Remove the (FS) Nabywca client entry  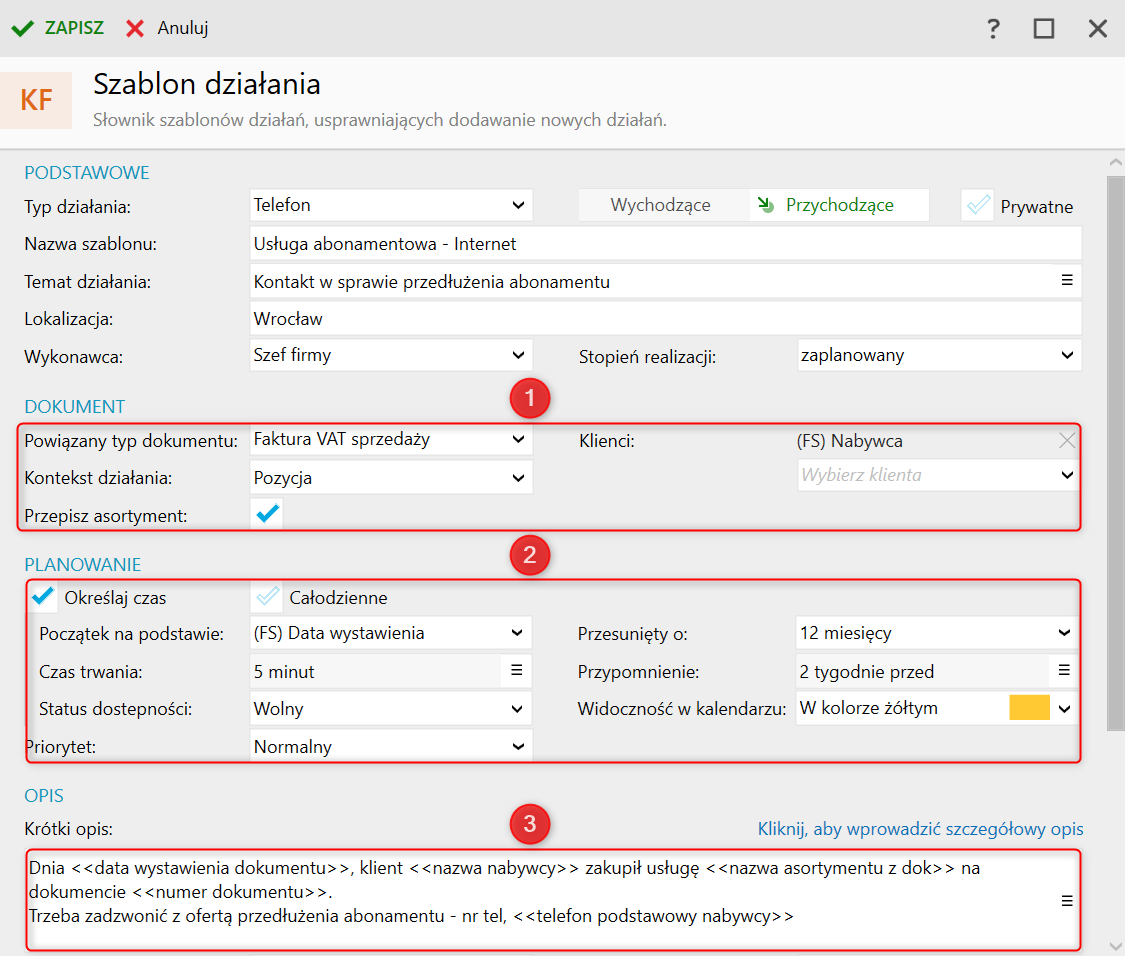pyautogui.click(x=1067, y=440)
